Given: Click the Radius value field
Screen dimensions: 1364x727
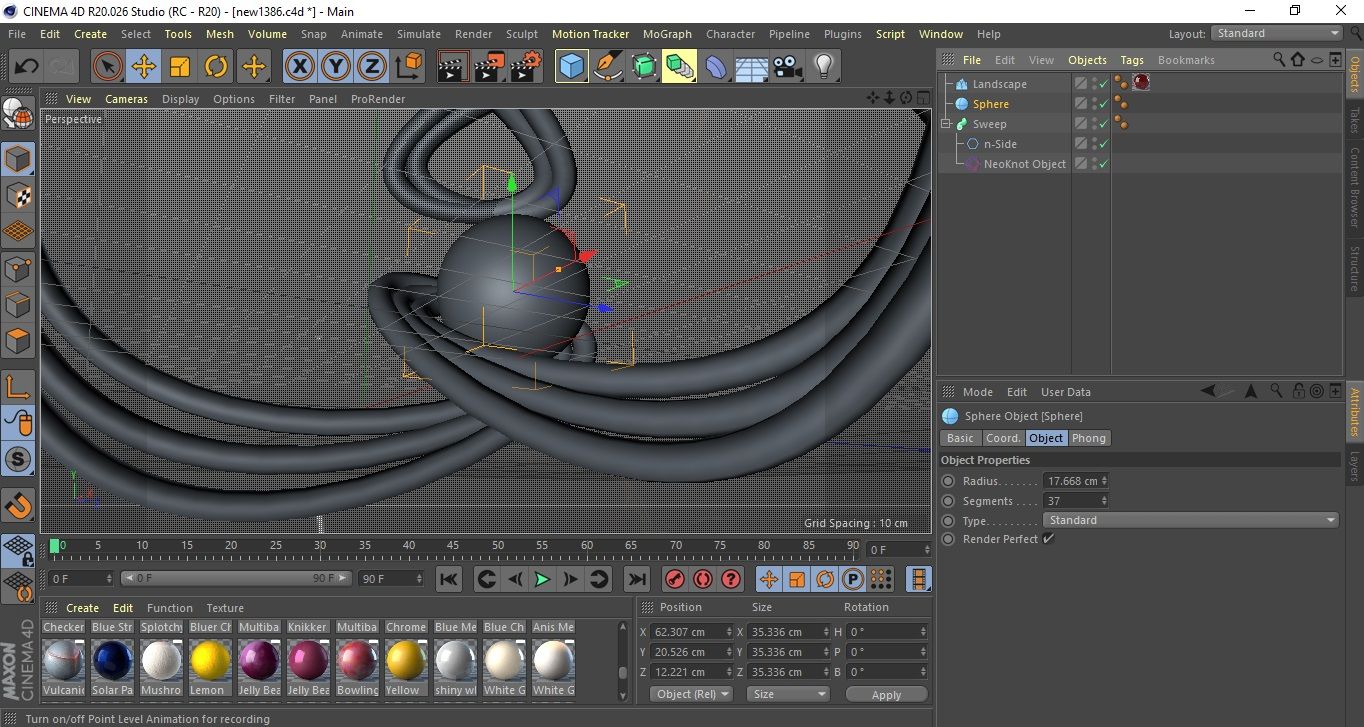Looking at the screenshot, I should [1070, 481].
